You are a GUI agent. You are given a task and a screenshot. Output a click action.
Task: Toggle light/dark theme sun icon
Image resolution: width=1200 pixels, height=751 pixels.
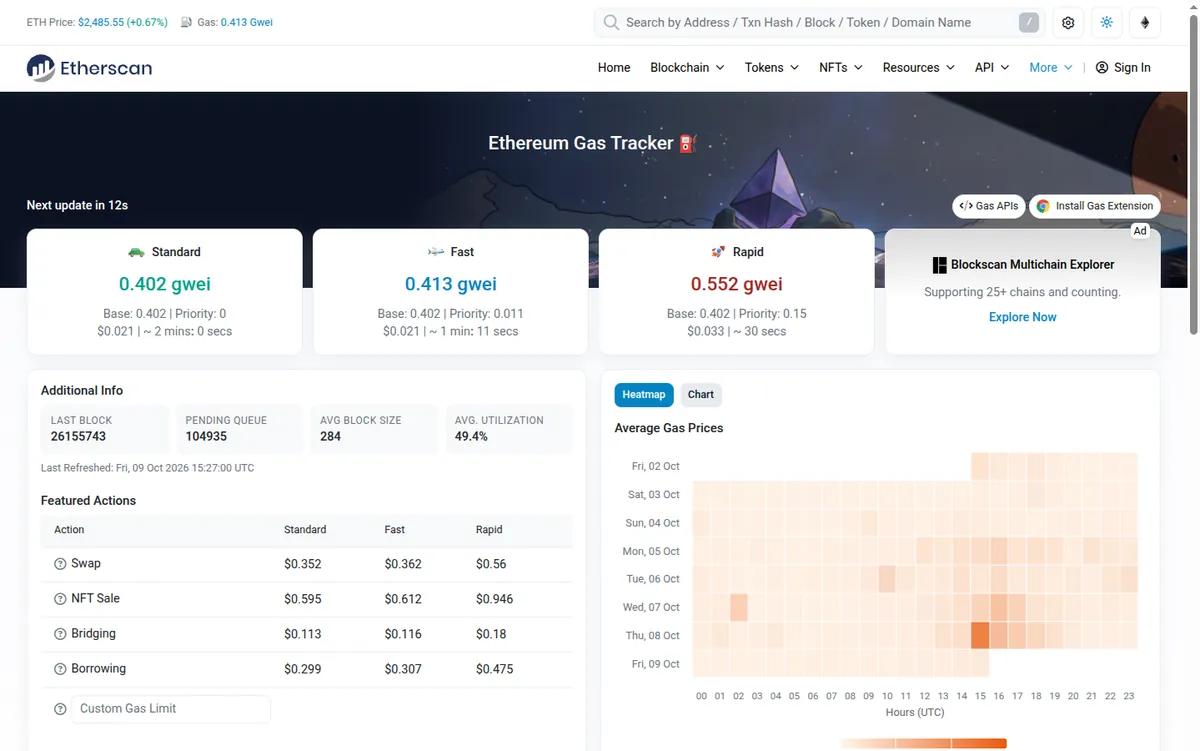pyautogui.click(x=1106, y=23)
